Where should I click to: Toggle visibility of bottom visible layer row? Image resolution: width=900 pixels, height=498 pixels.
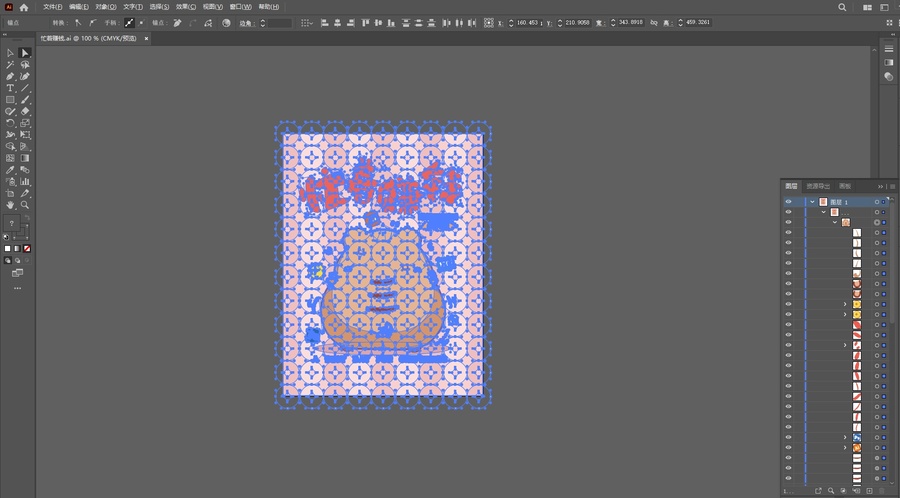788,478
